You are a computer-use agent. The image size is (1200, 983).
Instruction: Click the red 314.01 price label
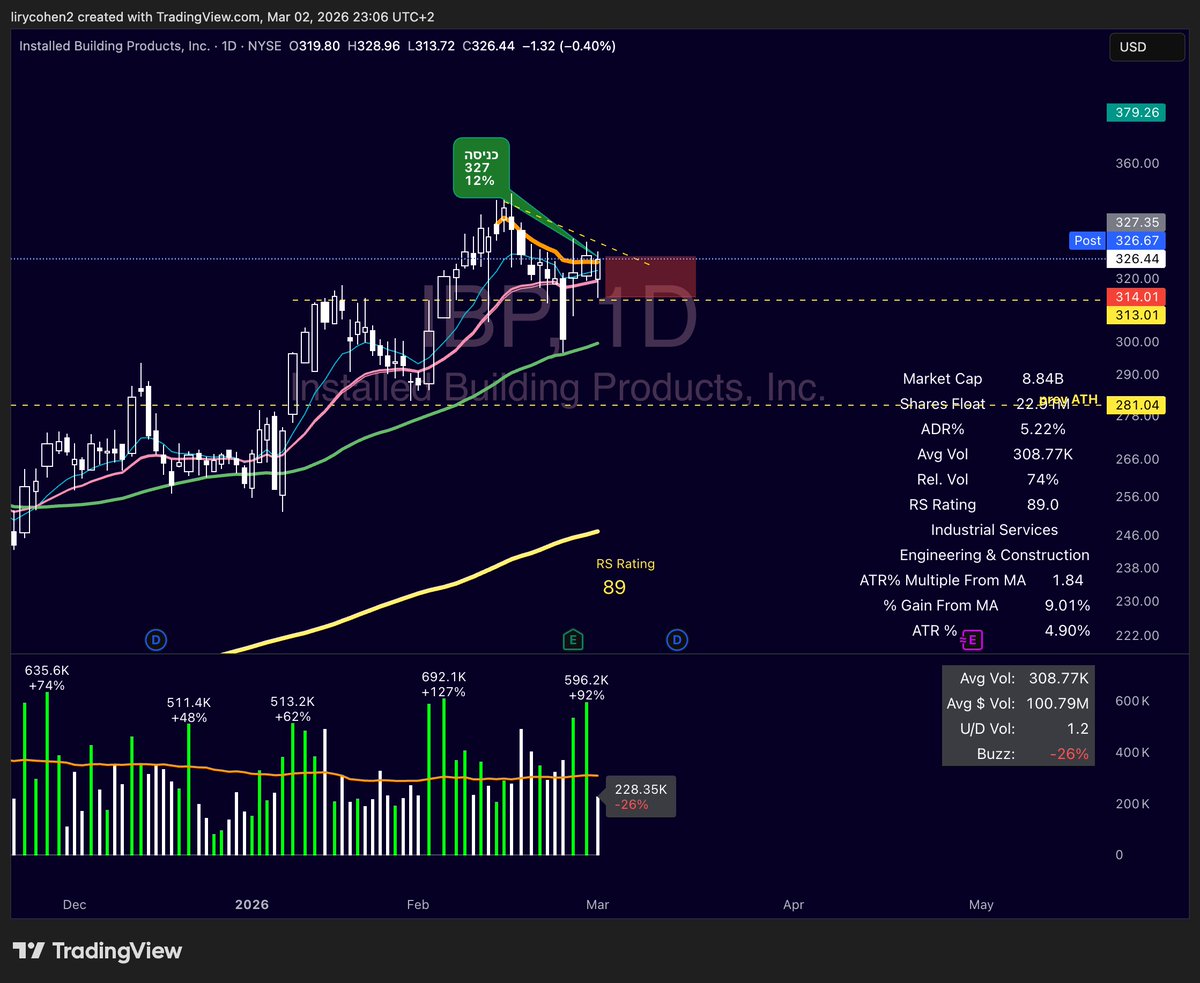tap(1136, 297)
